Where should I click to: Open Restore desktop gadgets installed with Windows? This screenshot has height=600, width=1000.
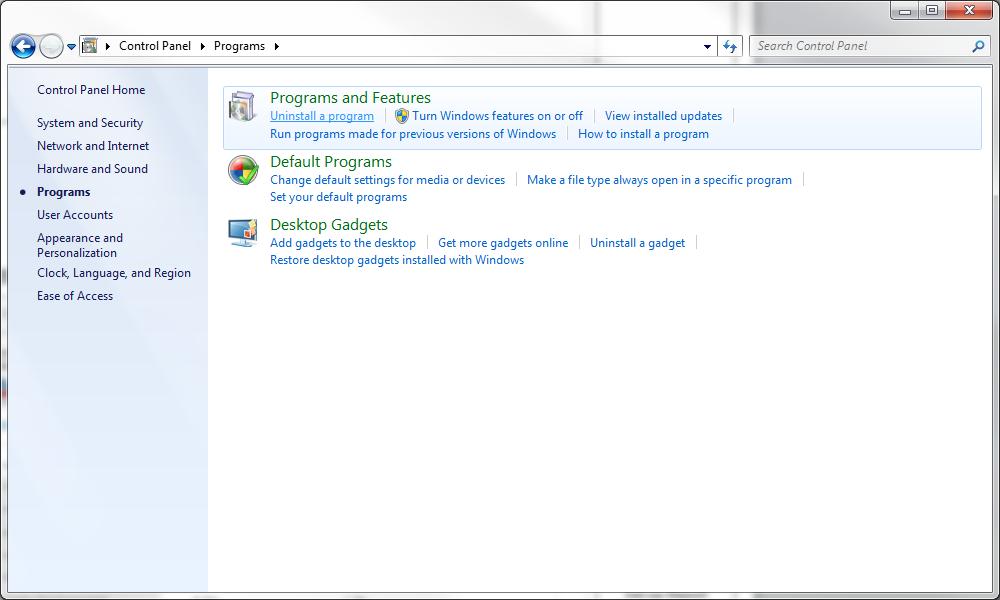(397, 260)
